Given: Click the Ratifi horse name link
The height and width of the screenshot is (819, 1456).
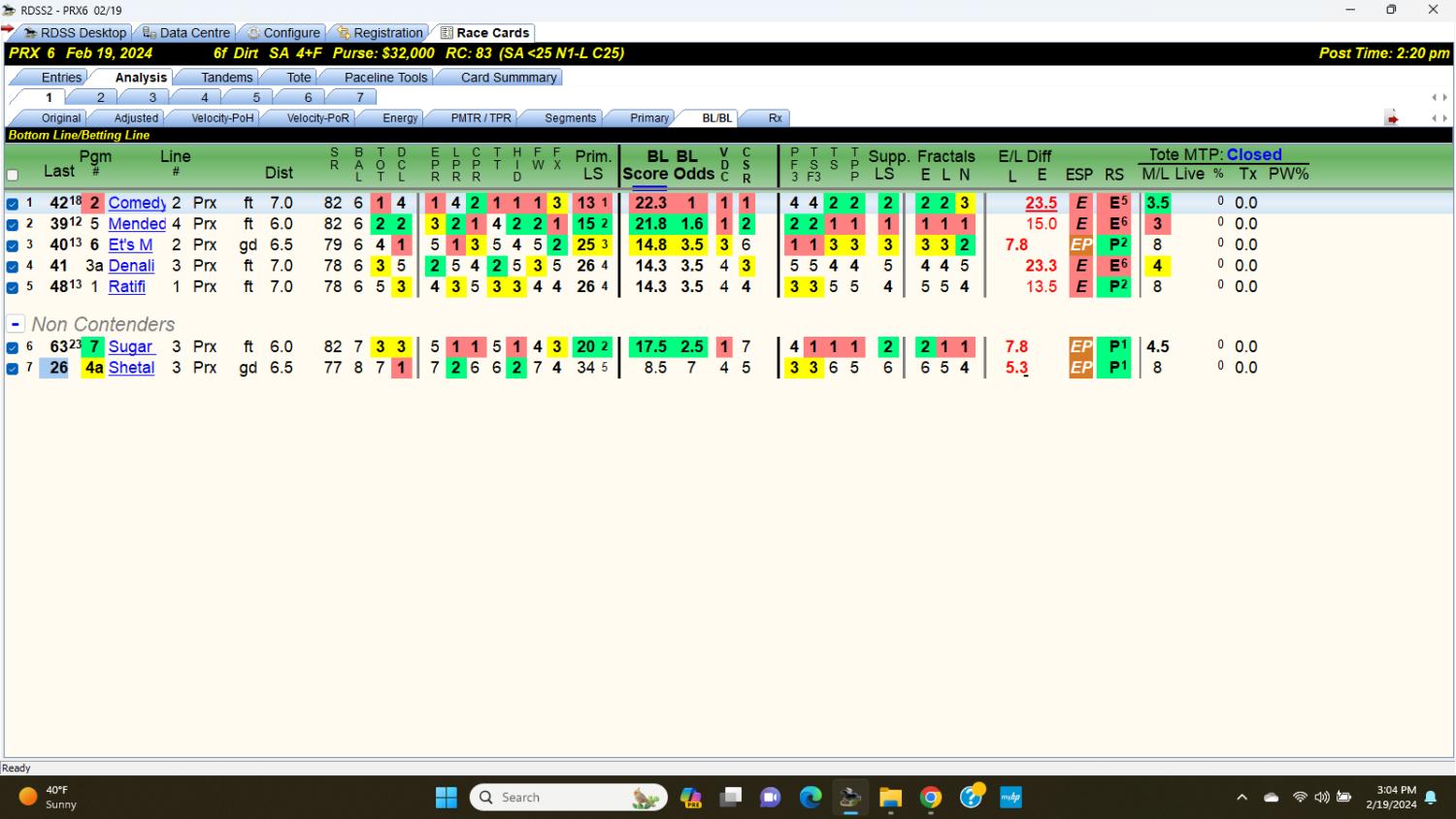Looking at the screenshot, I should point(126,287).
